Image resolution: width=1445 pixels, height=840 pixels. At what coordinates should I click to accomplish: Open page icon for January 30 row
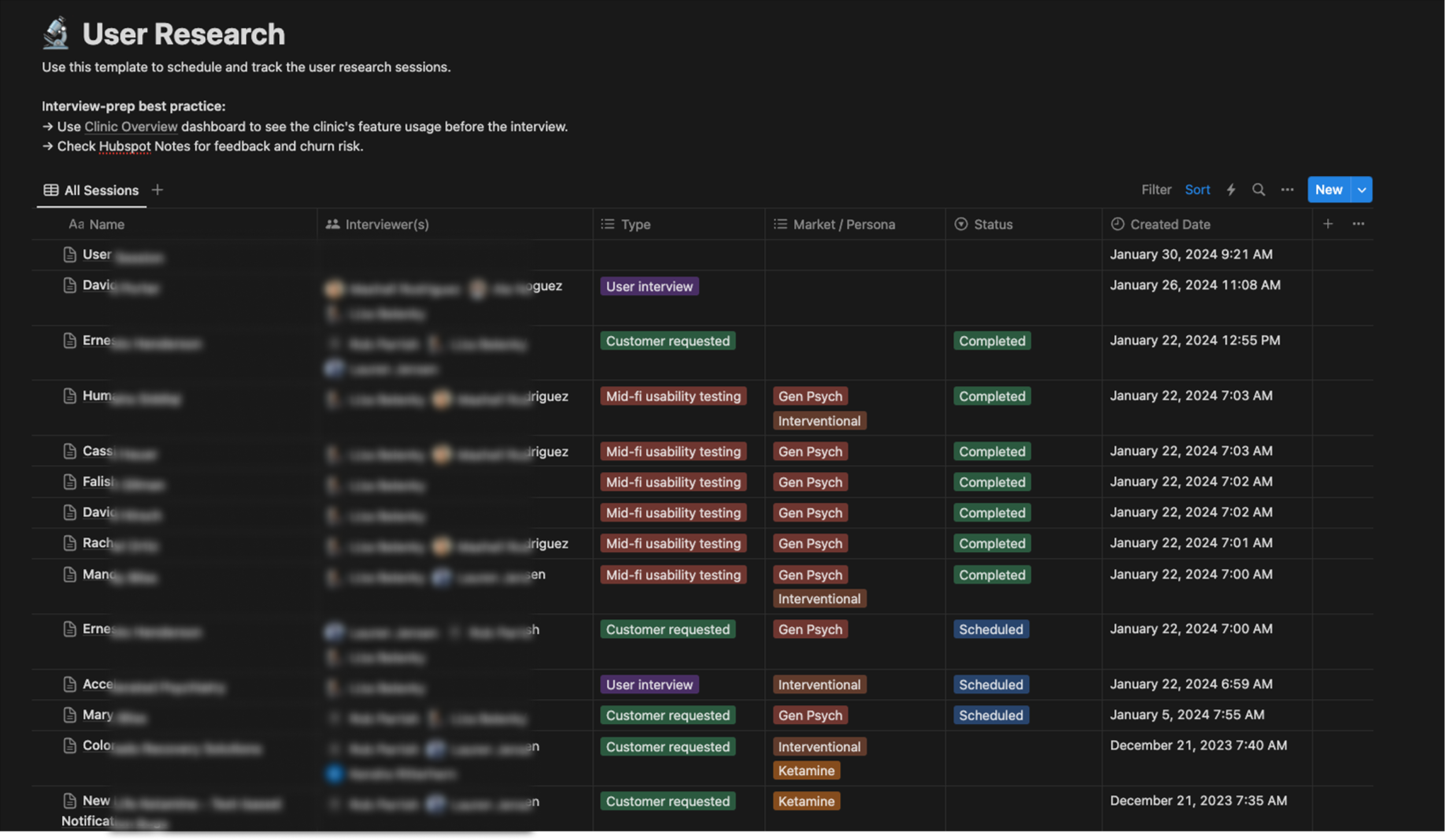69,255
